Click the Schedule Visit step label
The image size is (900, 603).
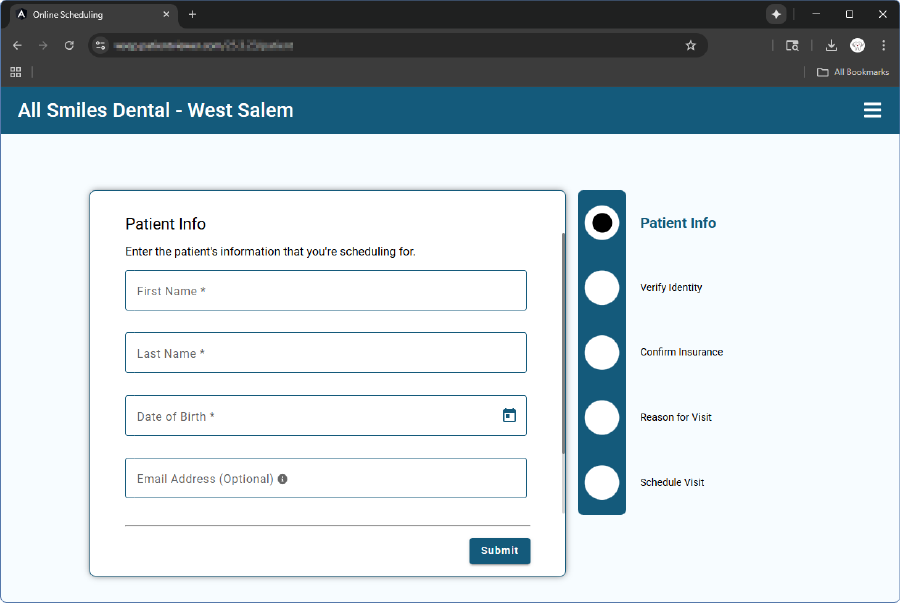click(x=672, y=483)
